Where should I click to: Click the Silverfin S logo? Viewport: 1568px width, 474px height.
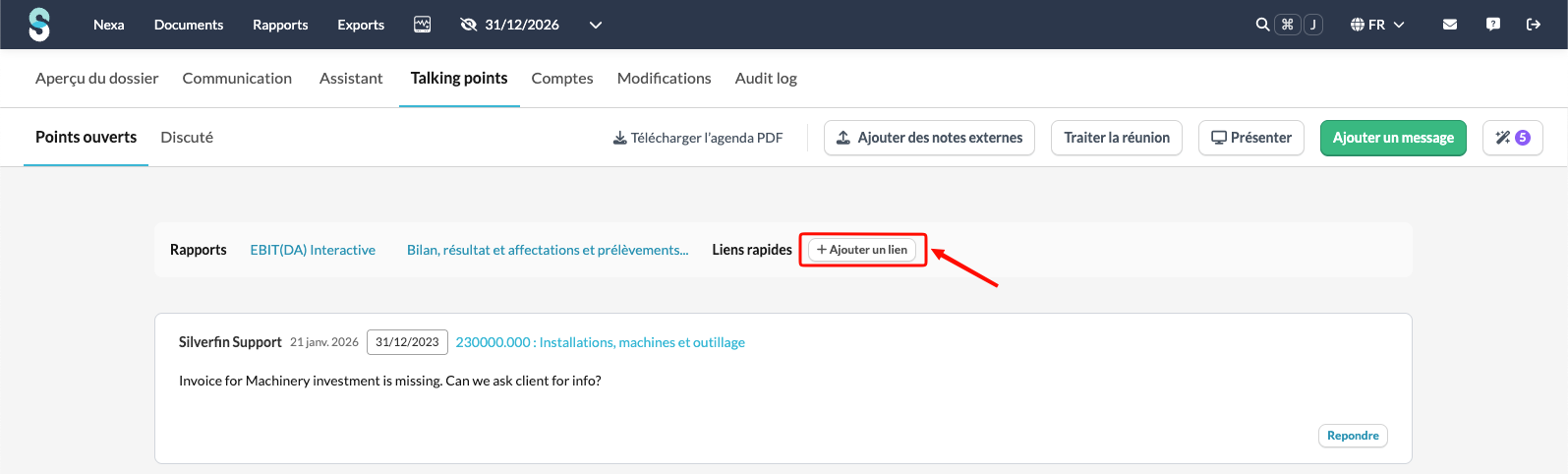point(39,25)
